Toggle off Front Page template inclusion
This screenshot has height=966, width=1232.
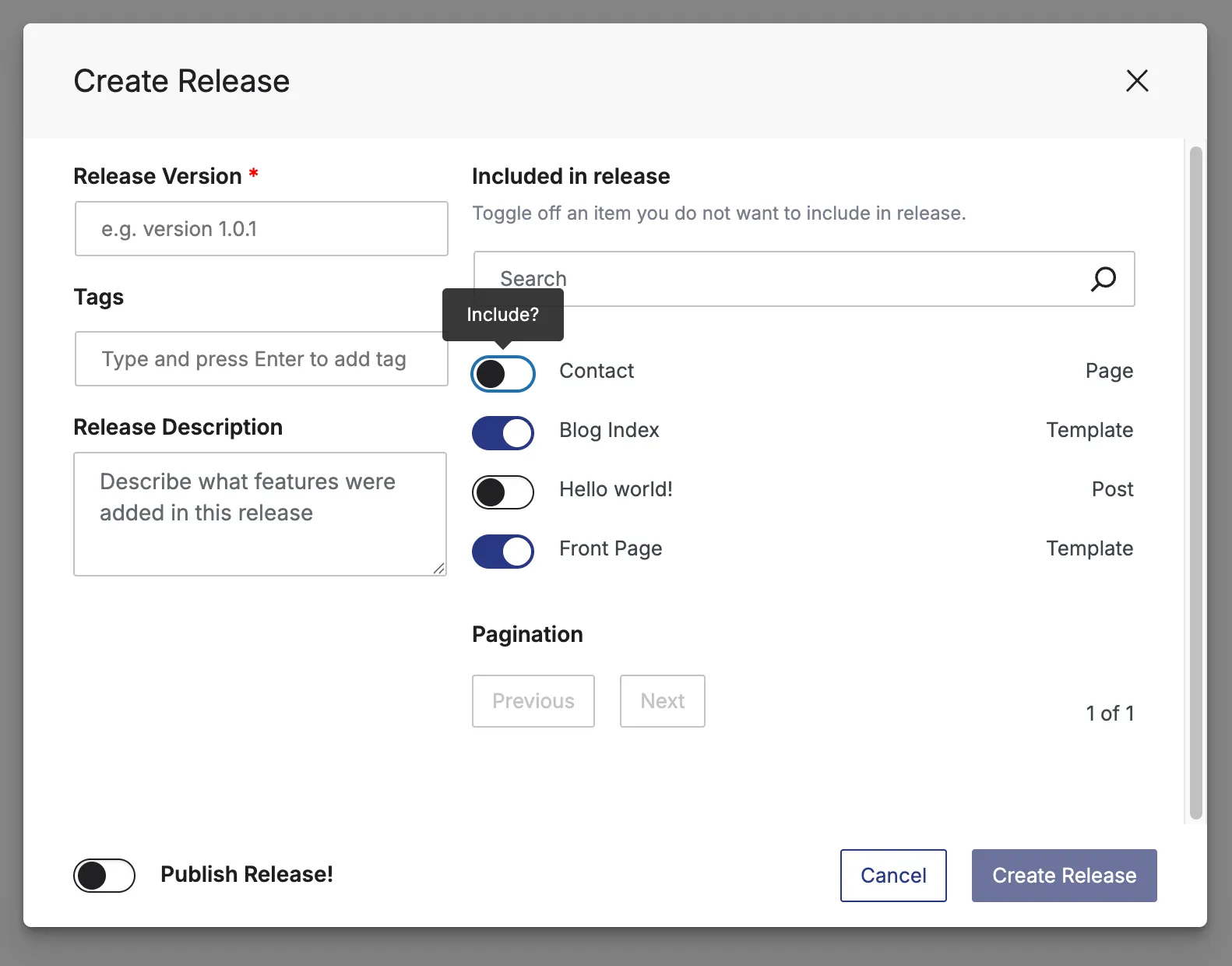pyautogui.click(x=503, y=552)
